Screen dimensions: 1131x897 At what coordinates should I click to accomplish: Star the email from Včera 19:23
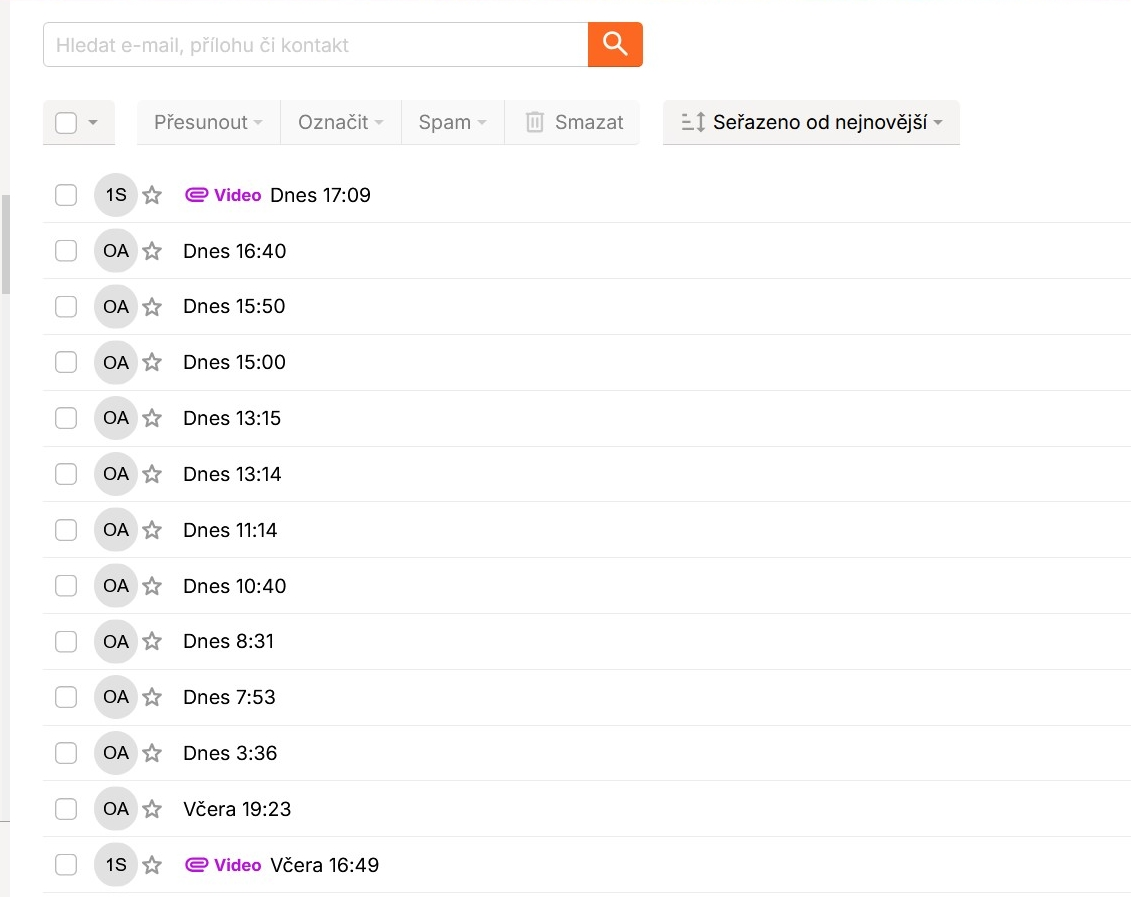point(151,809)
